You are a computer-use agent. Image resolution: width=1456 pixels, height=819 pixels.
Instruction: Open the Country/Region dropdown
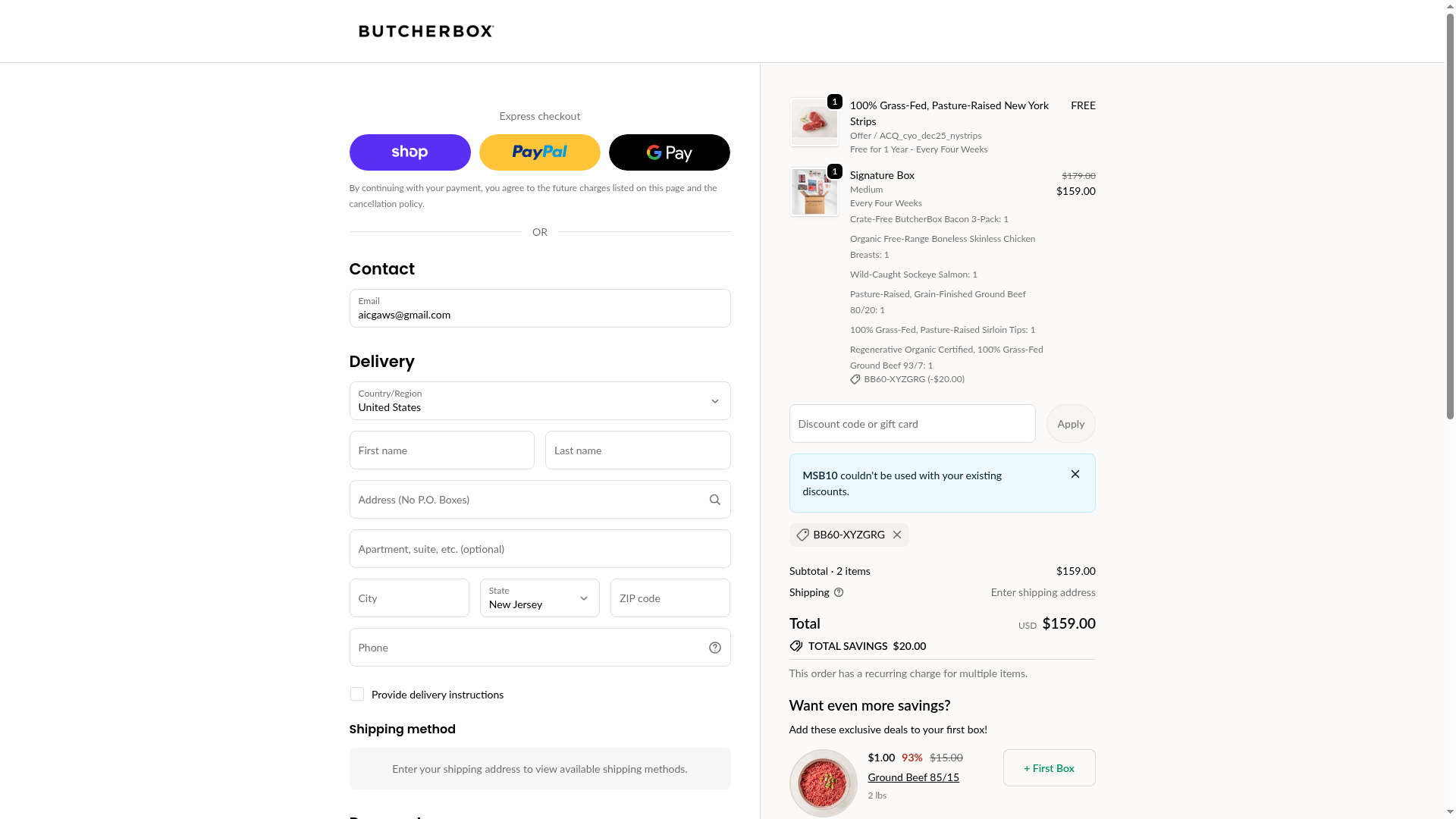[x=539, y=401]
